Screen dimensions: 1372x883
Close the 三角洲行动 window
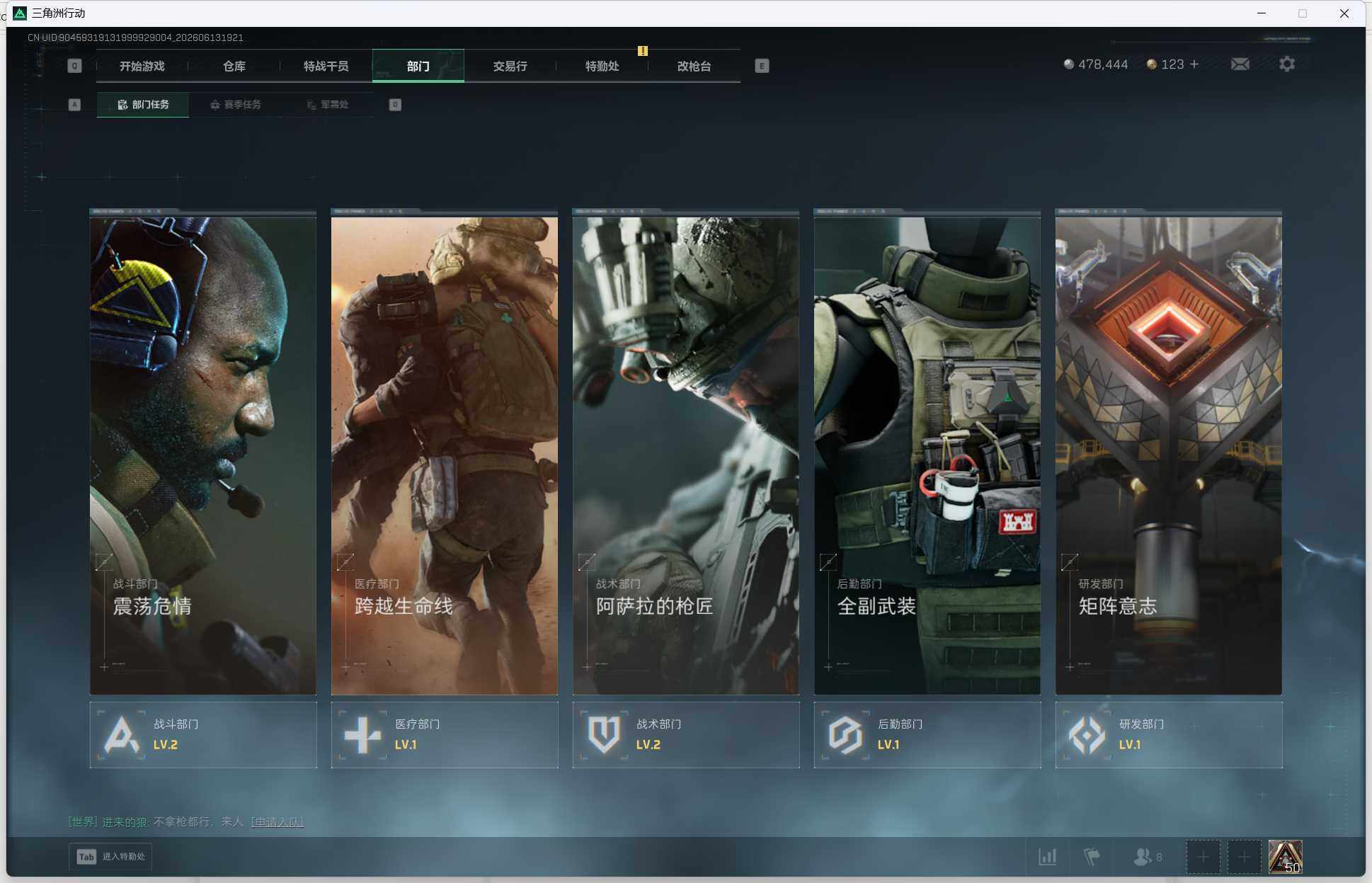1344,13
